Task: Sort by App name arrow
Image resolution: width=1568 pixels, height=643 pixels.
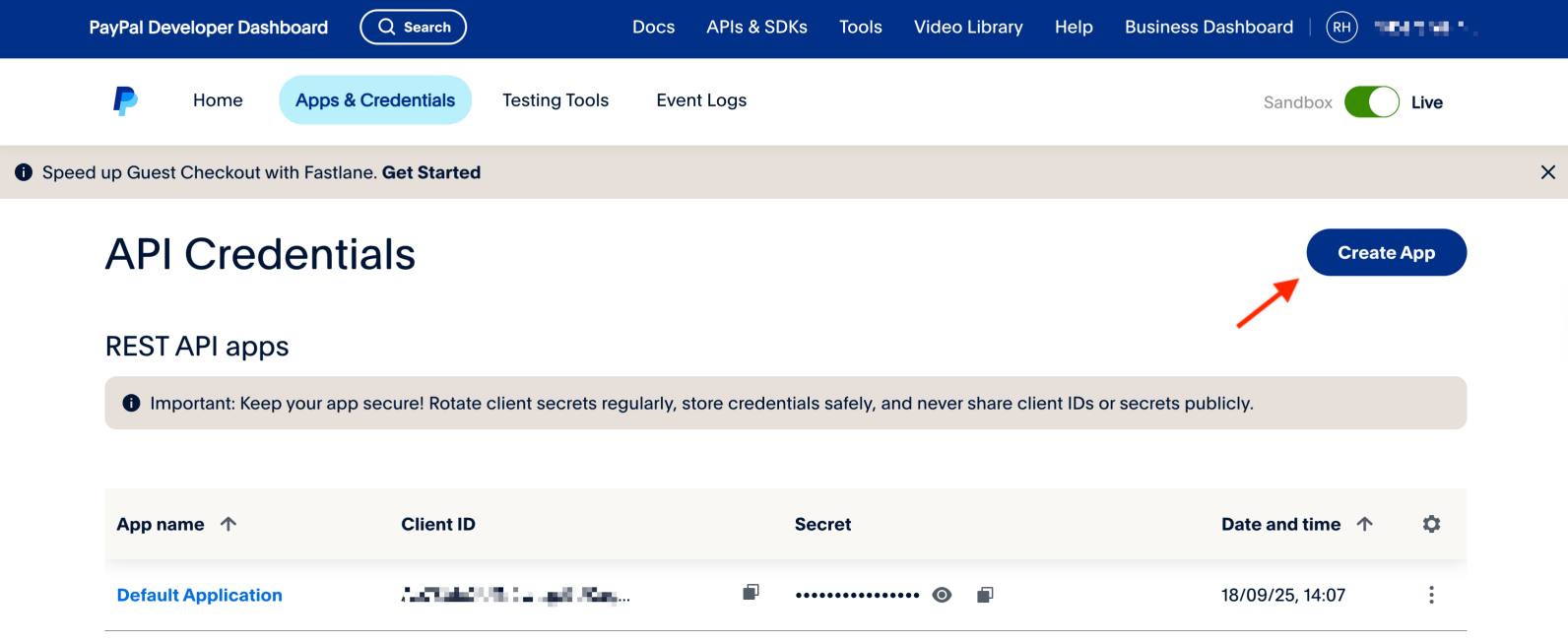Action: pos(229,524)
